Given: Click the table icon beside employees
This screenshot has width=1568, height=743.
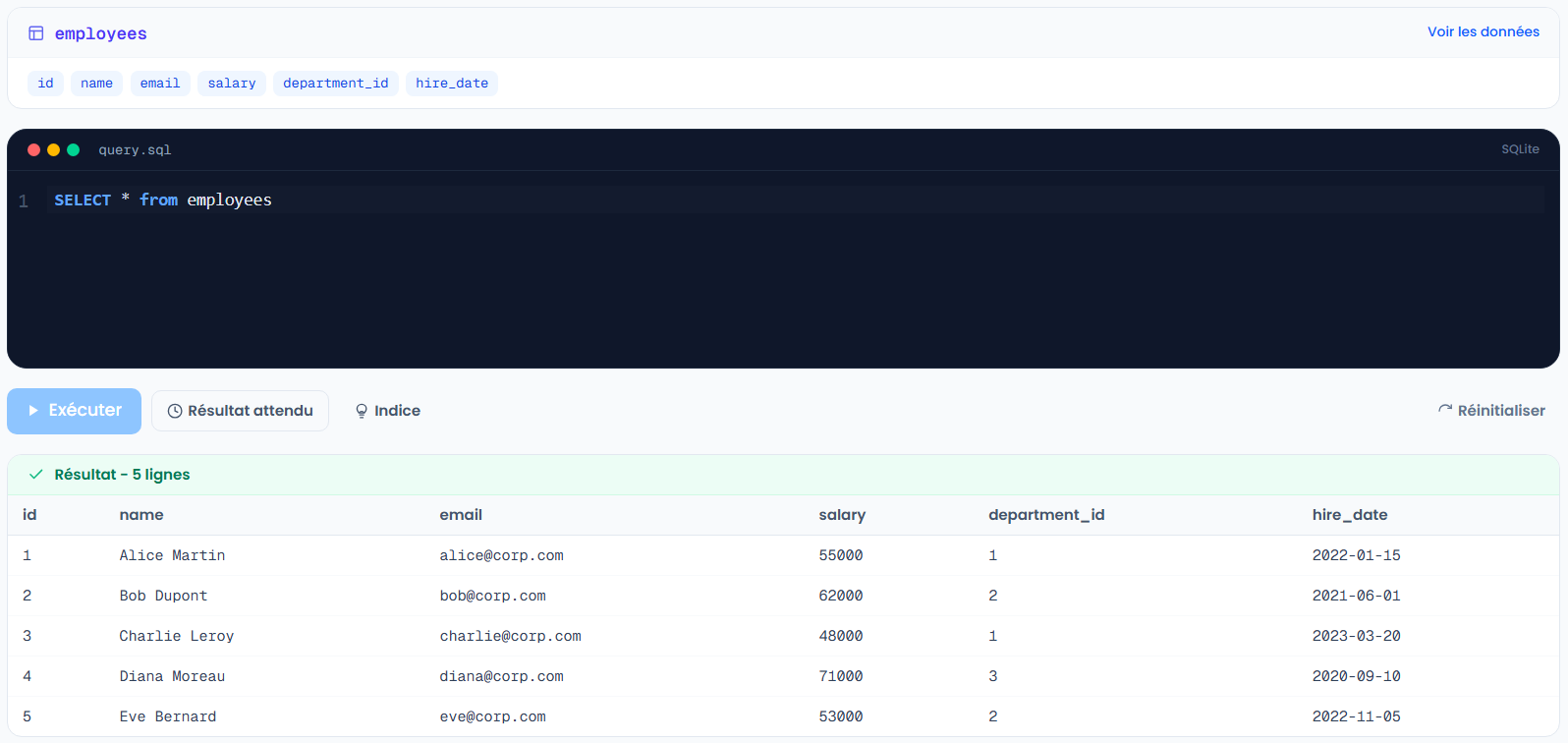Looking at the screenshot, I should point(36,33).
